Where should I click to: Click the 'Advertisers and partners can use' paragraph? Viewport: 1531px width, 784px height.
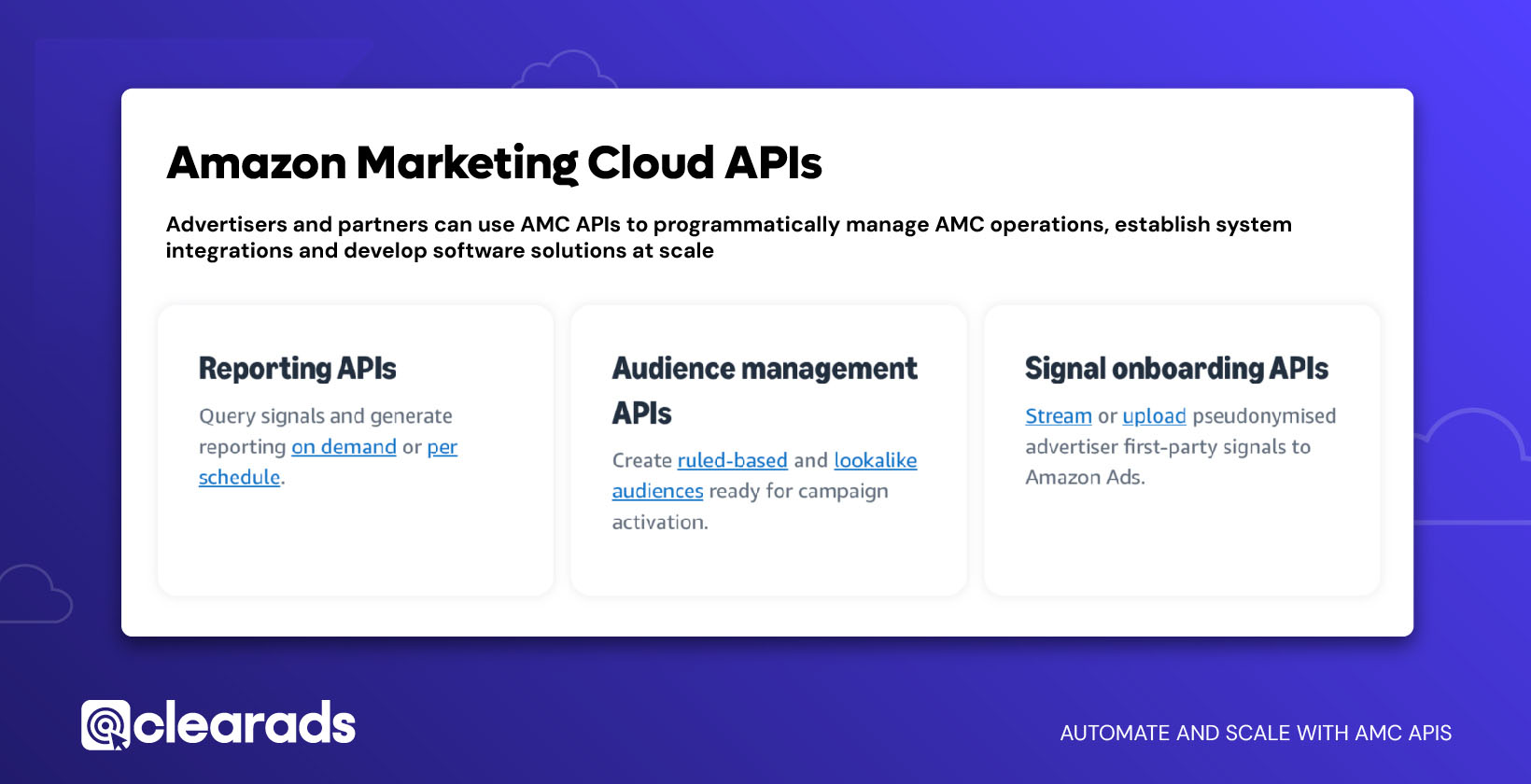click(729, 237)
